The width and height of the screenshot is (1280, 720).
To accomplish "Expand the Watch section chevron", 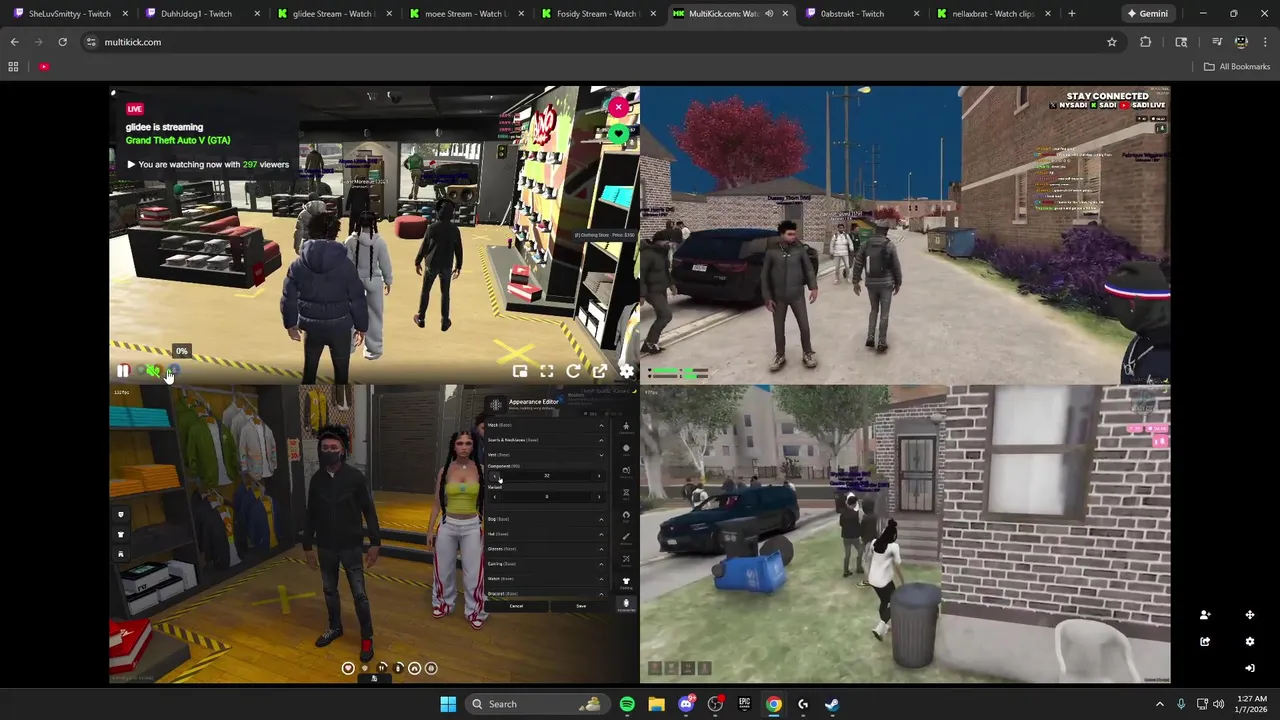I will (601, 579).
